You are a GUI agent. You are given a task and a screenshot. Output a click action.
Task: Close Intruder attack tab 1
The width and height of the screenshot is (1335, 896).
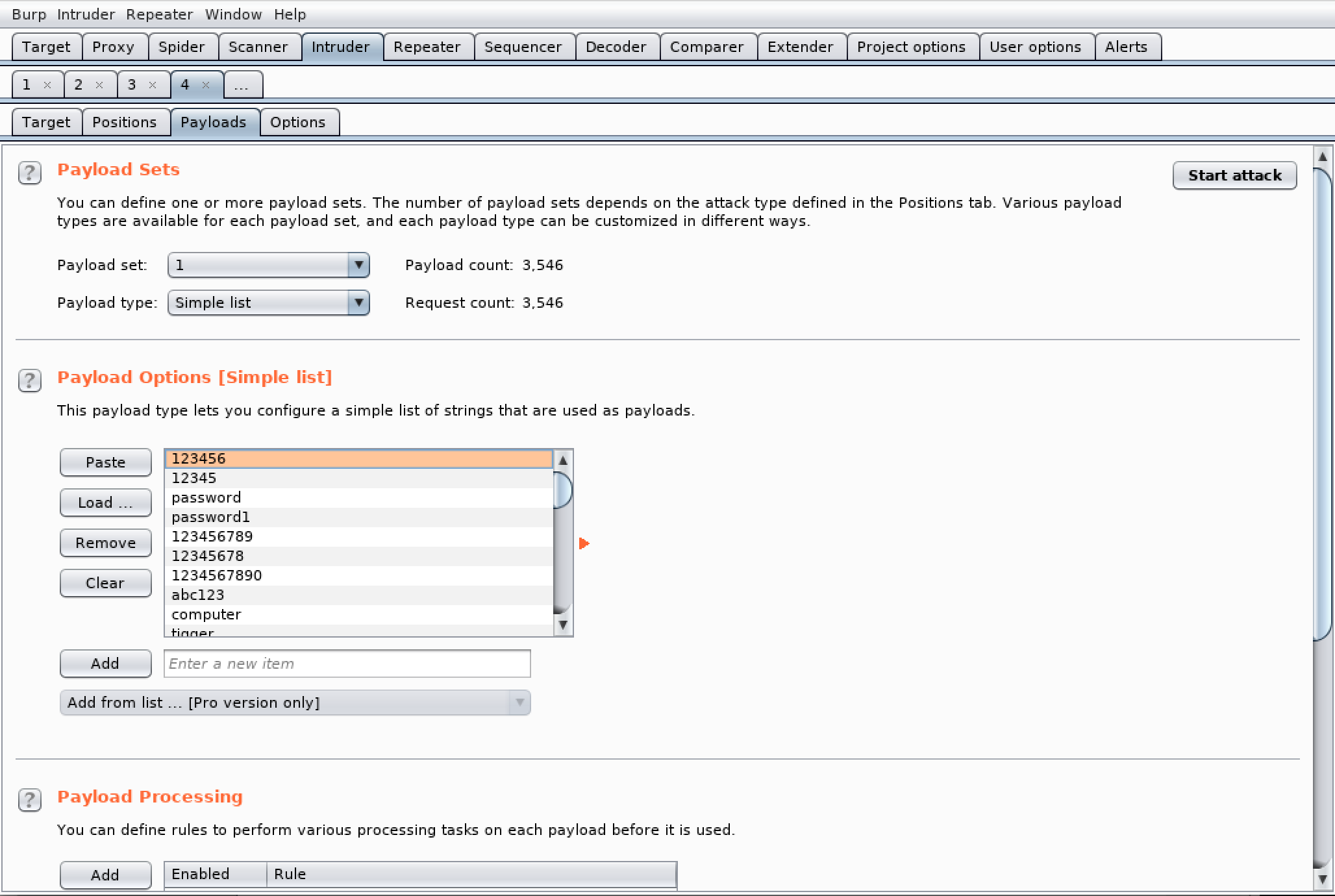(x=47, y=85)
